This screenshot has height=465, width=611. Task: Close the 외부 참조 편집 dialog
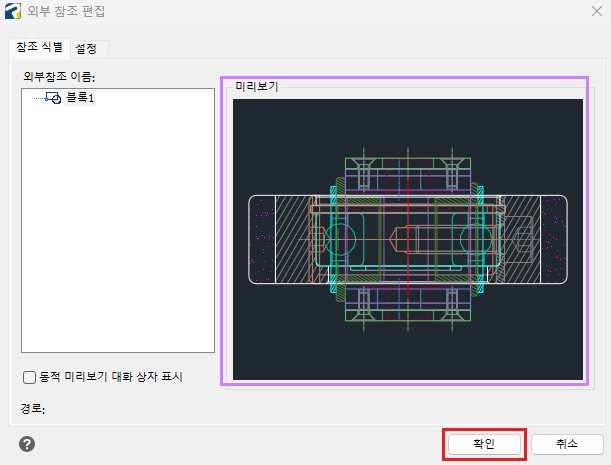[x=597, y=11]
